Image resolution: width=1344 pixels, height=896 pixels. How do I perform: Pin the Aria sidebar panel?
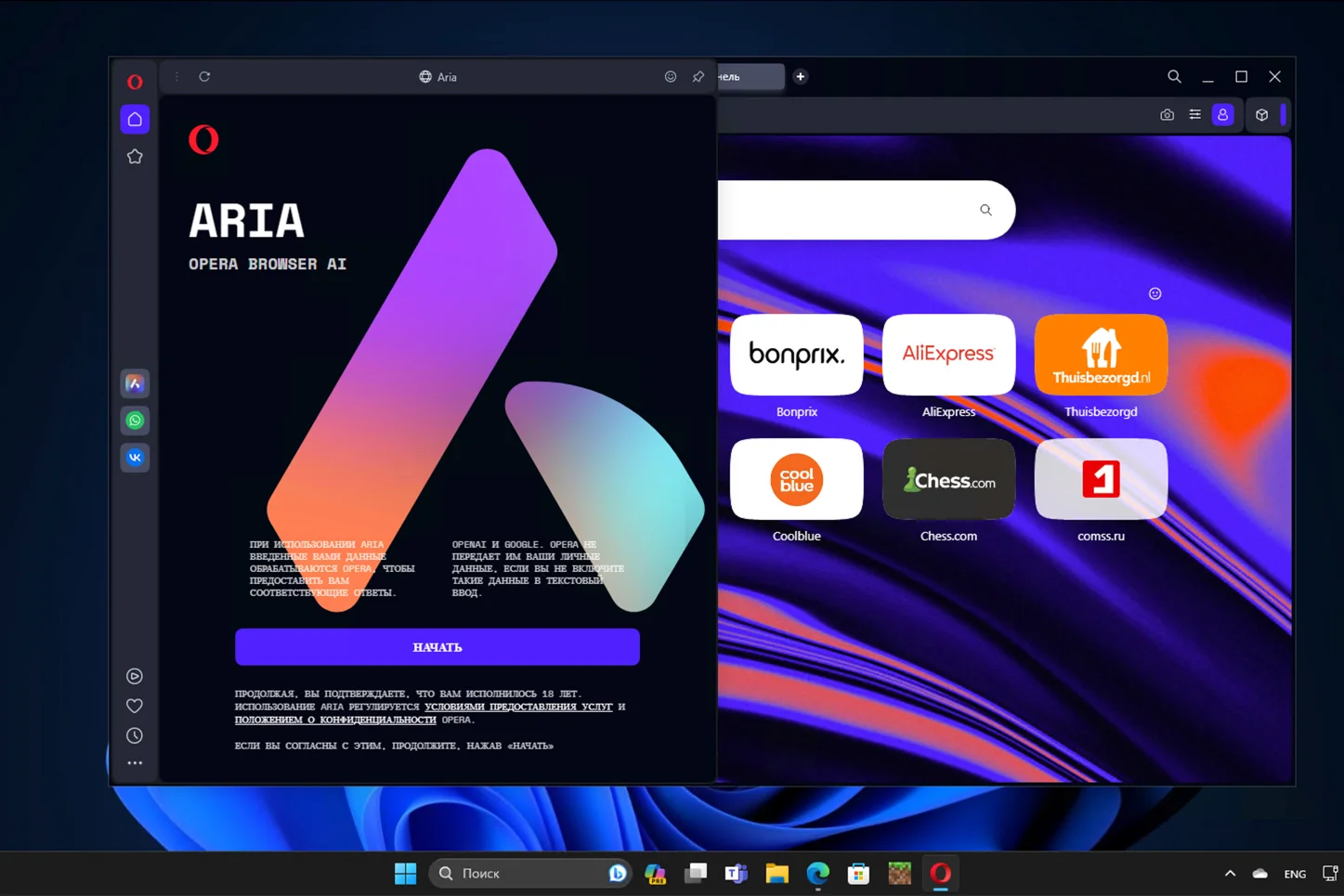tap(698, 77)
